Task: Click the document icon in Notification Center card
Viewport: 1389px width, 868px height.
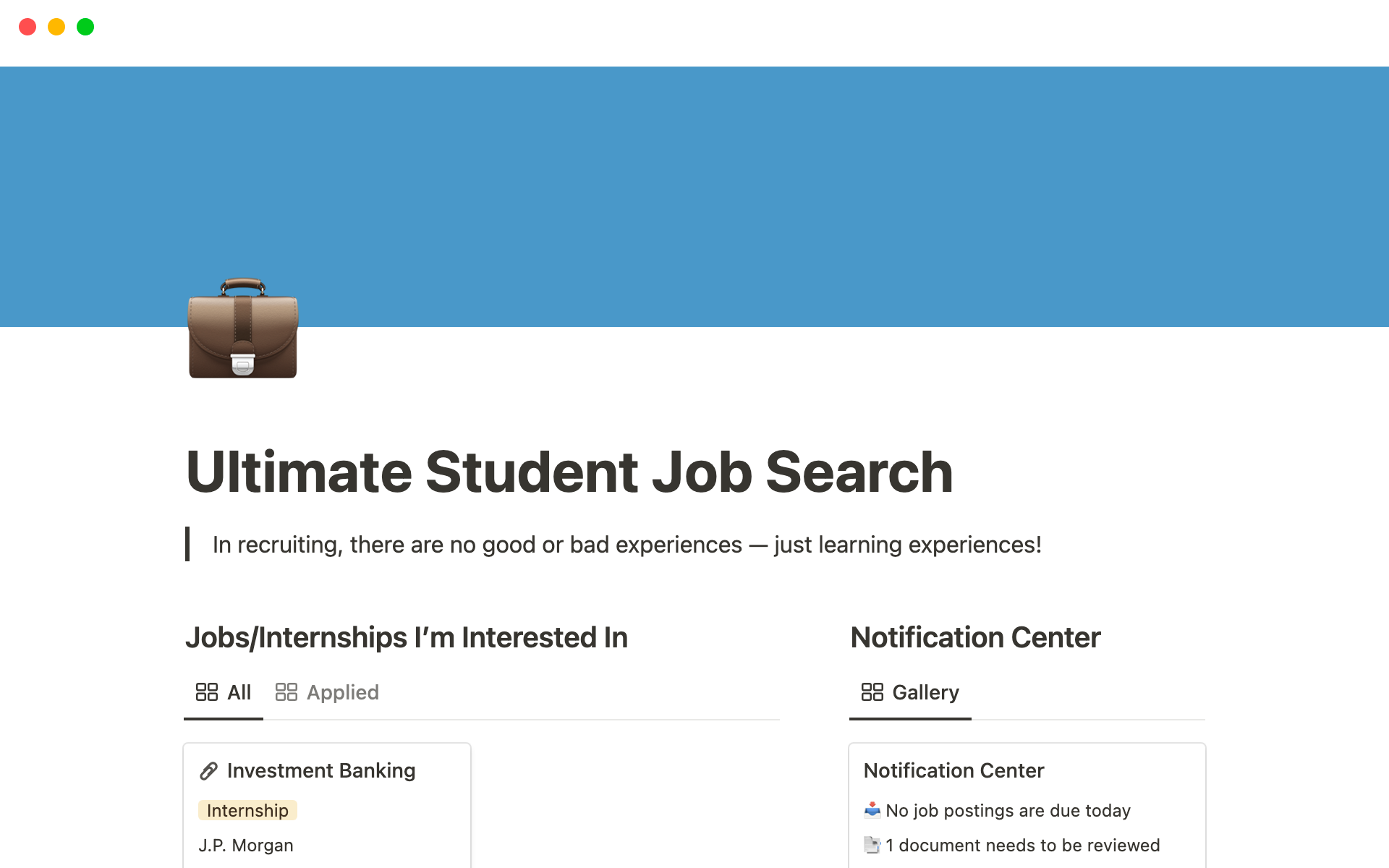Action: [x=872, y=845]
